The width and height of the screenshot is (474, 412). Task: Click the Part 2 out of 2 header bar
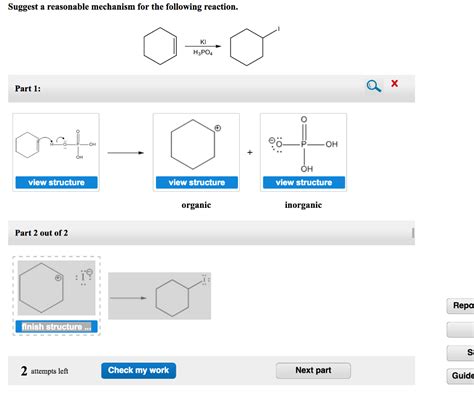[211, 233]
